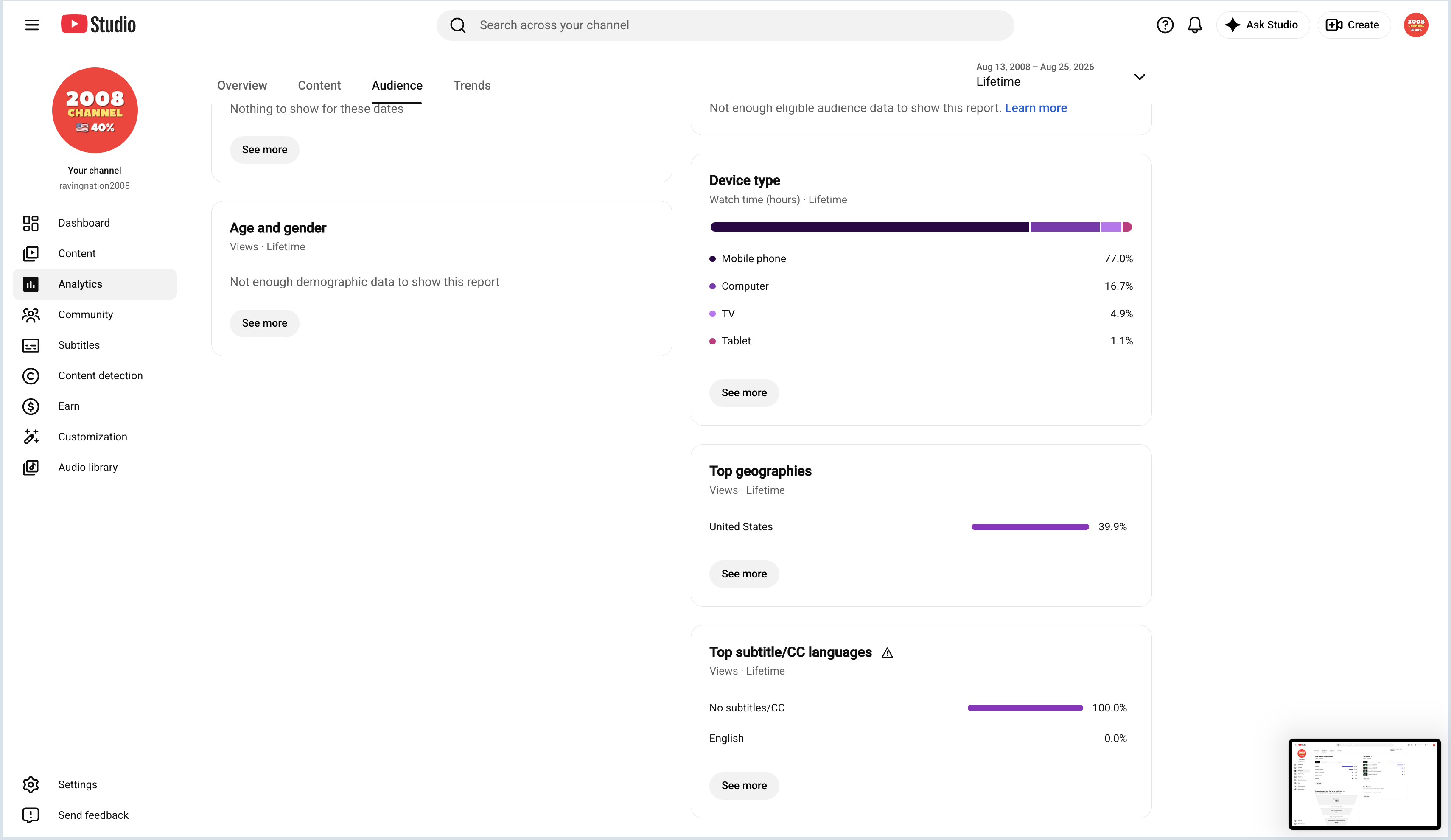Screen dimensions: 1451x840
Task: Click the Mobile phone device row
Action: coord(921,258)
